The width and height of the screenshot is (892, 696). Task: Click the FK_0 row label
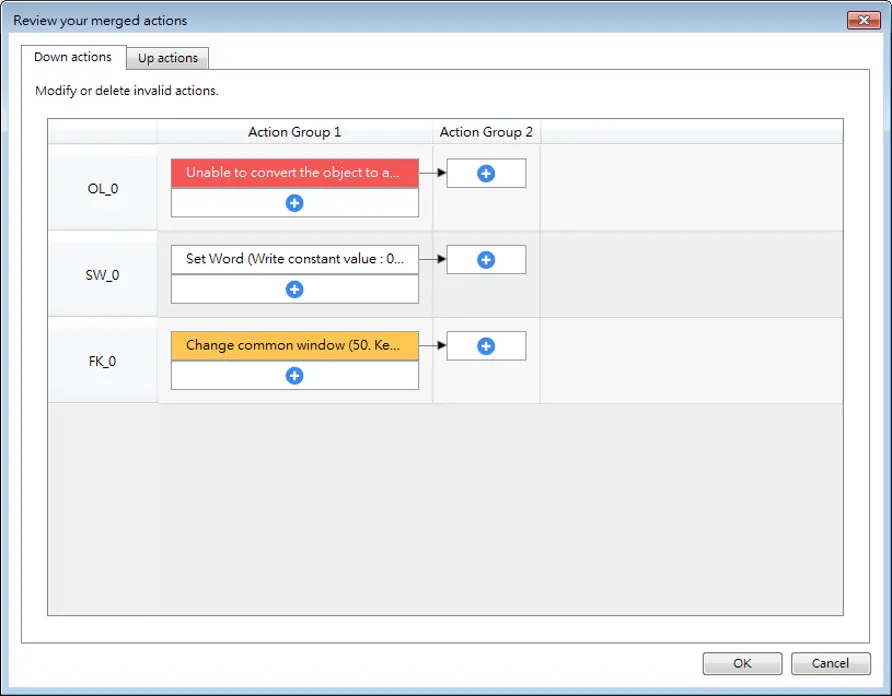click(102, 361)
